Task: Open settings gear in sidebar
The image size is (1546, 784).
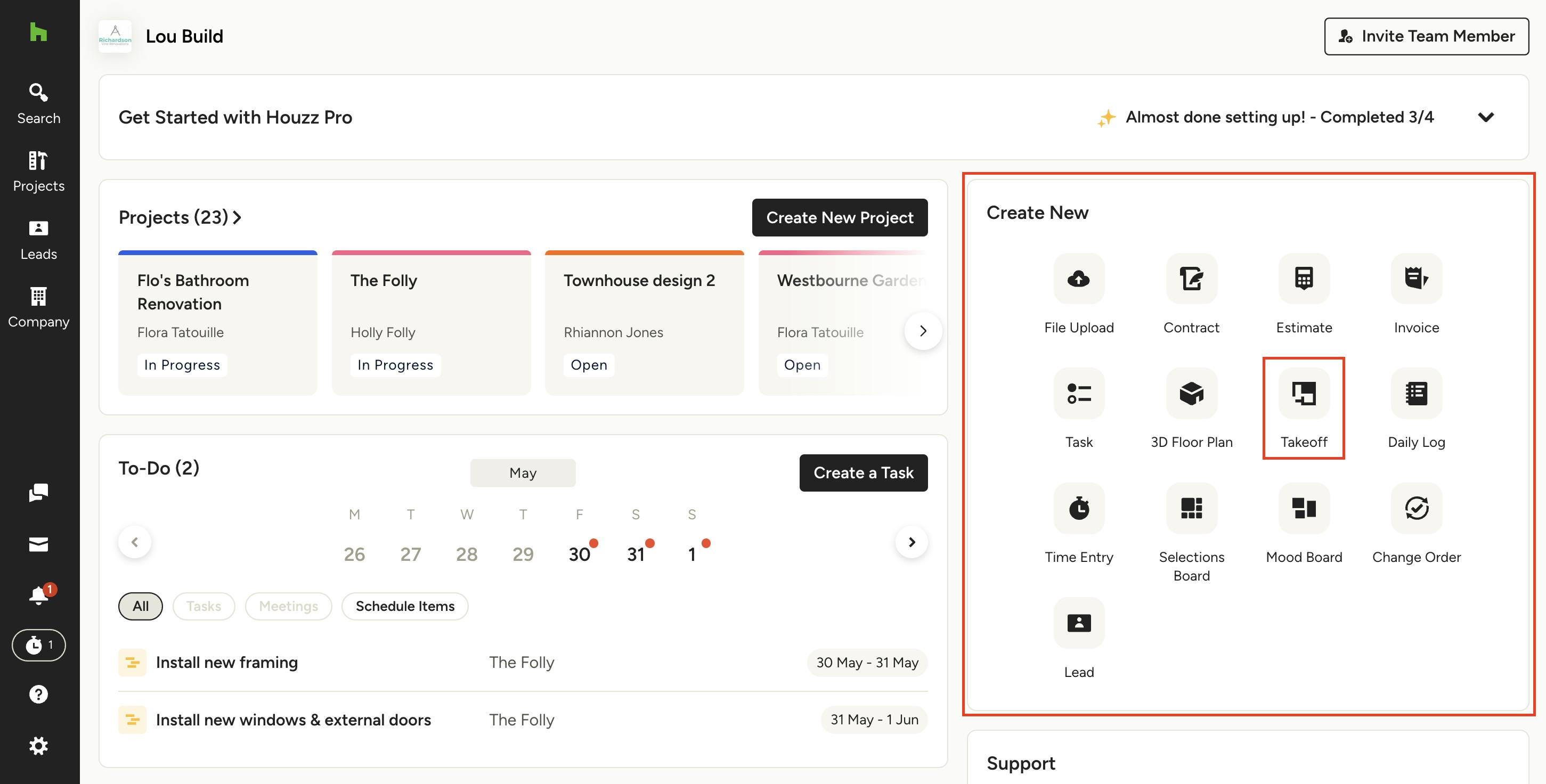Action: [x=38, y=746]
